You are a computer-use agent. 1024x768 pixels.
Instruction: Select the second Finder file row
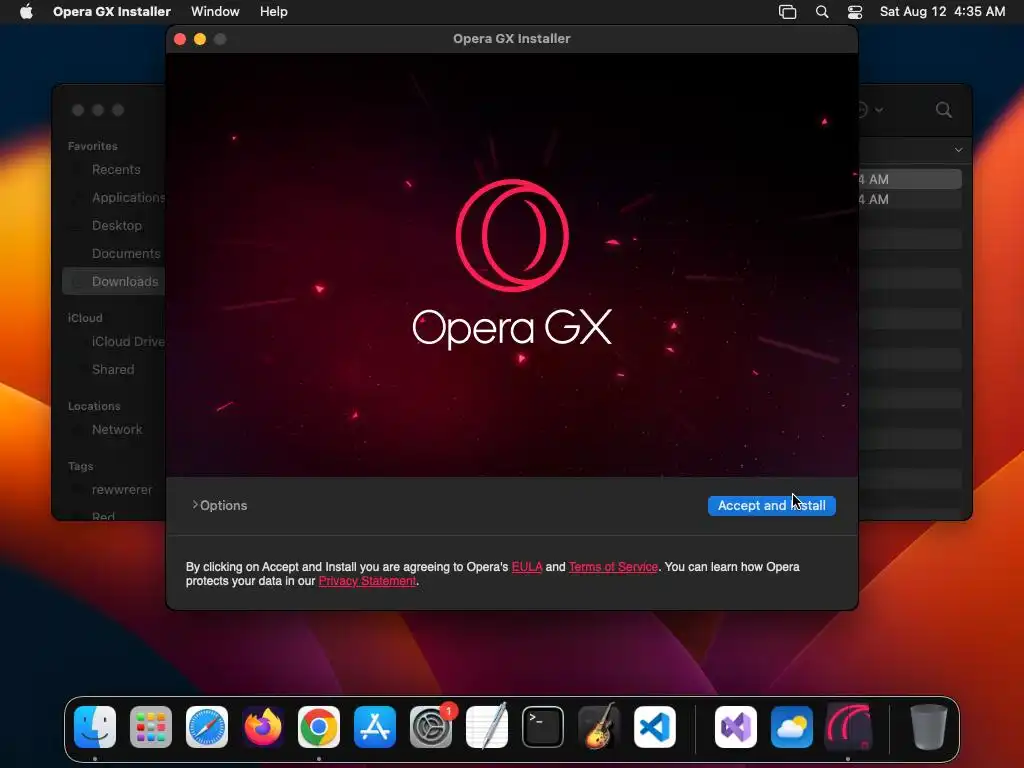click(909, 199)
